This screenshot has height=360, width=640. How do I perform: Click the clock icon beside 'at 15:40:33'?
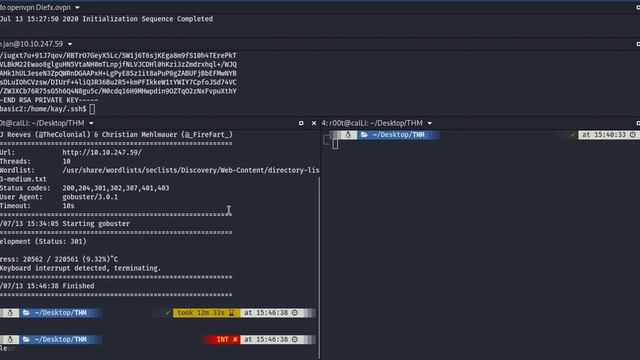click(632, 135)
